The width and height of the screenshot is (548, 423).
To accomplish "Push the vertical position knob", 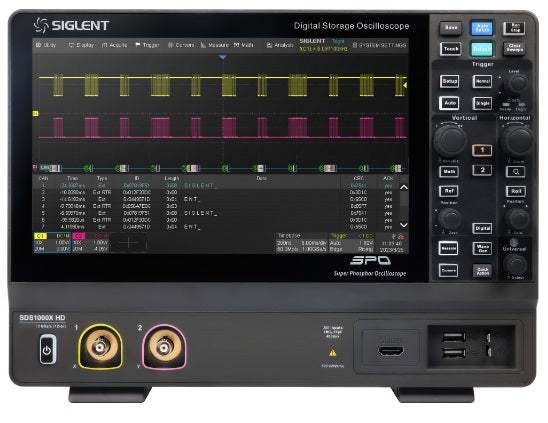I will pyautogui.click(x=450, y=219).
